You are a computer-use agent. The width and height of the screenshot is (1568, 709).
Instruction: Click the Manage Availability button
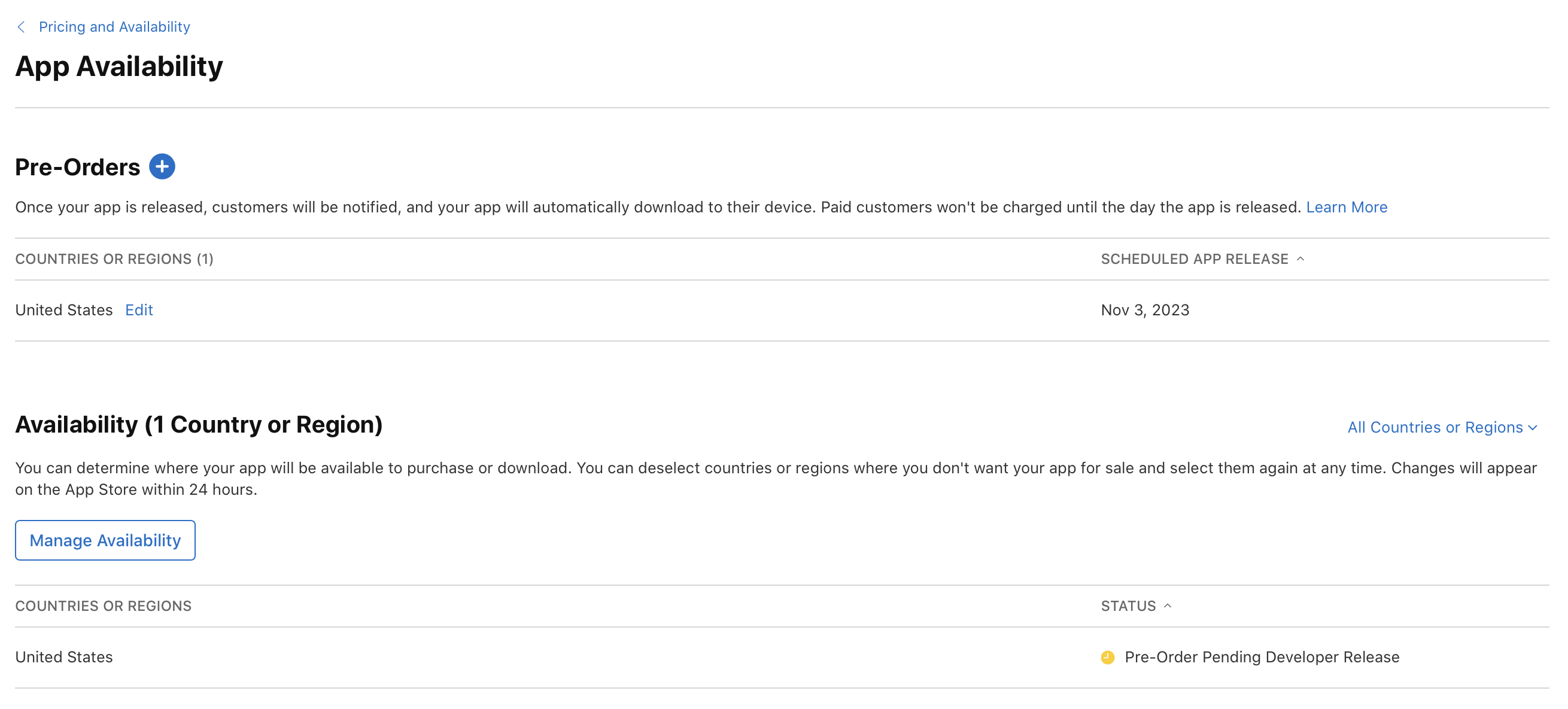105,540
